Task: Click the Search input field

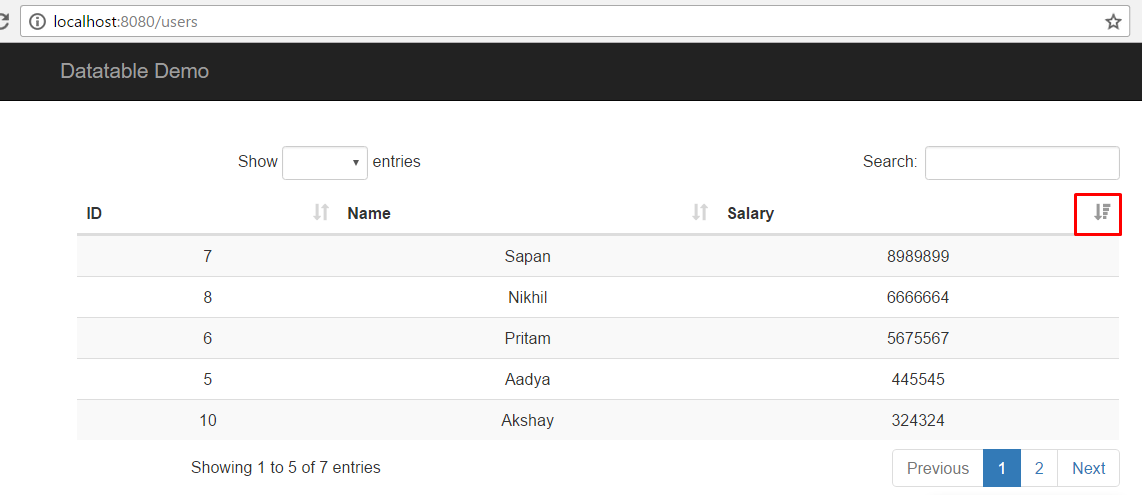Action: 1022,162
